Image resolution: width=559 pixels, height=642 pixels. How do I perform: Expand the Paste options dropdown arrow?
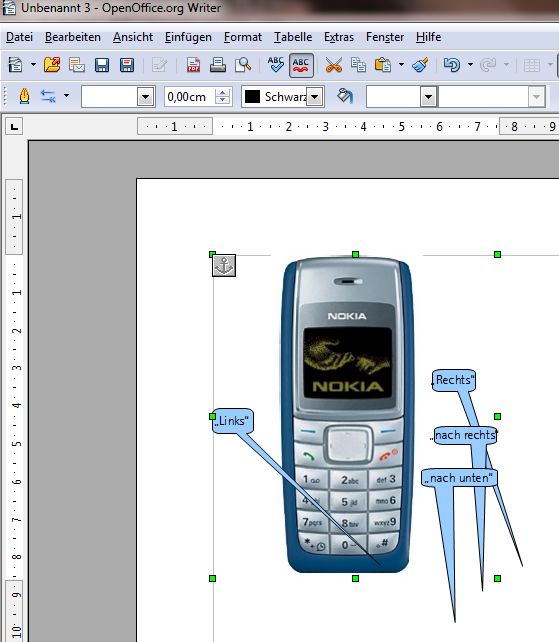click(x=401, y=65)
